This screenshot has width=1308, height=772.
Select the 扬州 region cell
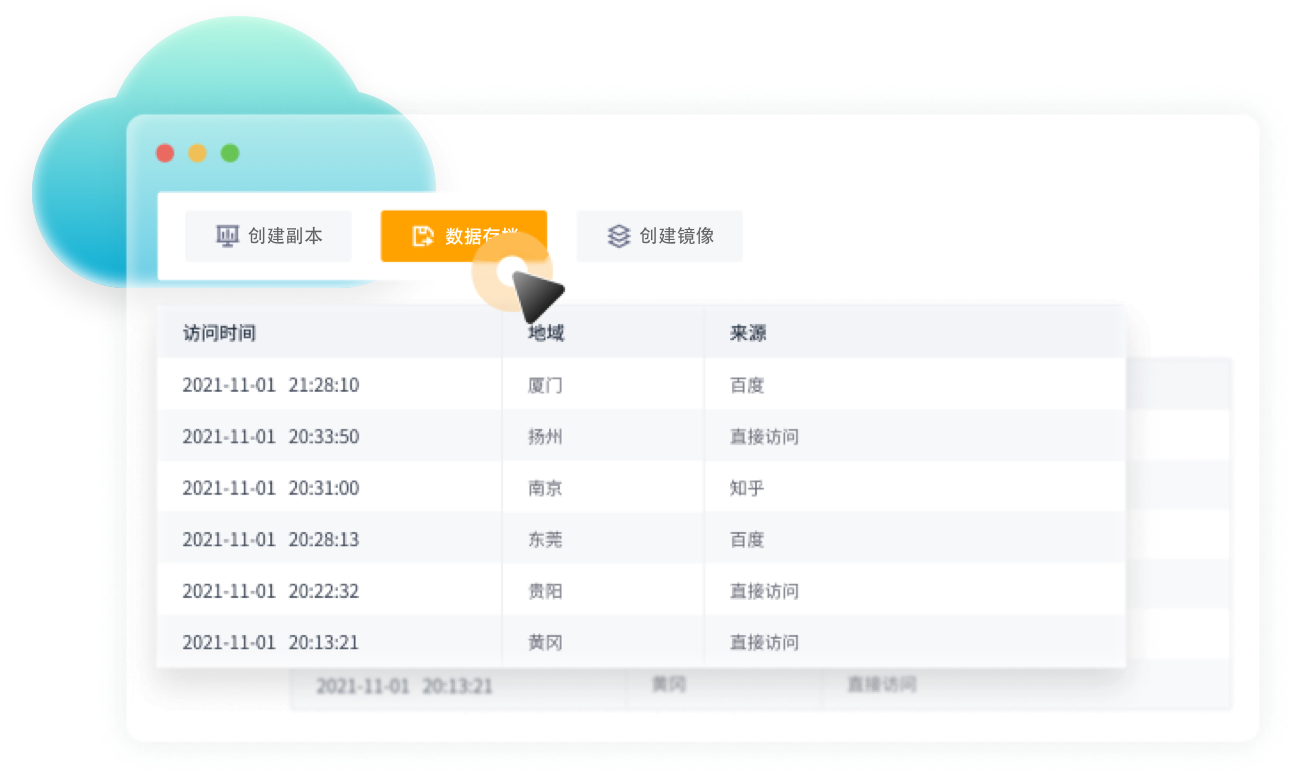[x=545, y=437]
